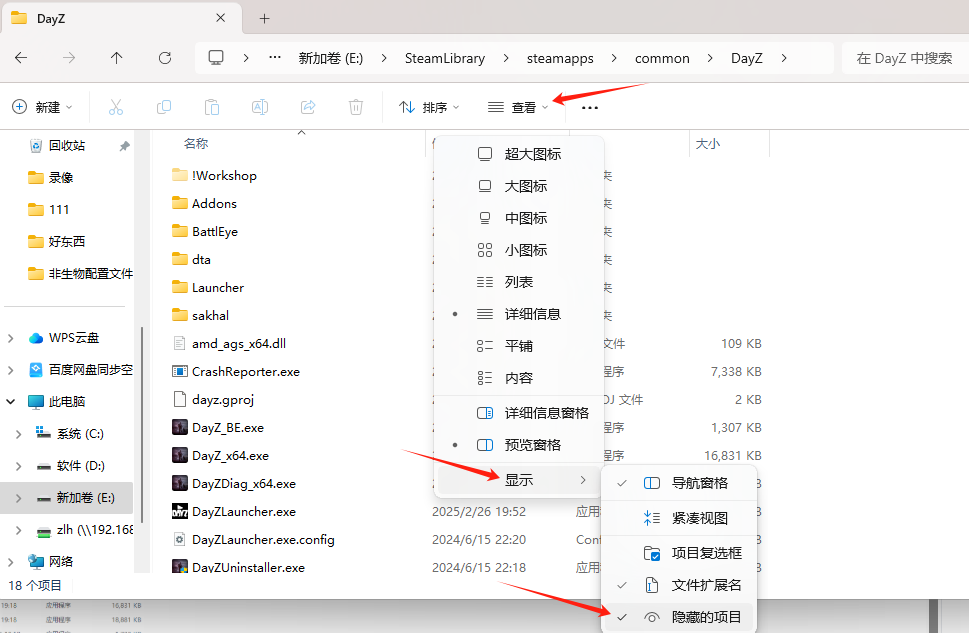Sort by 大小 column header

708,144
